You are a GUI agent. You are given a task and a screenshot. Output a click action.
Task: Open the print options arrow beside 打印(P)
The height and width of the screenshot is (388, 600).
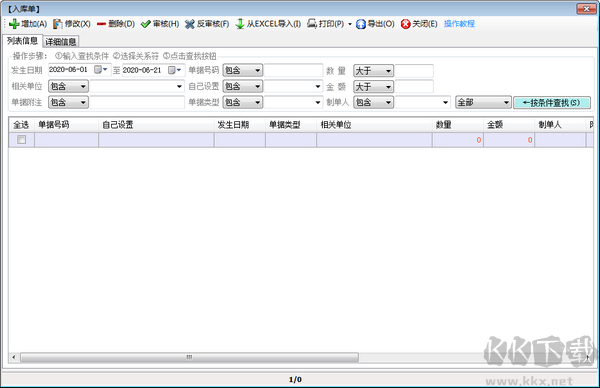[x=350, y=24]
